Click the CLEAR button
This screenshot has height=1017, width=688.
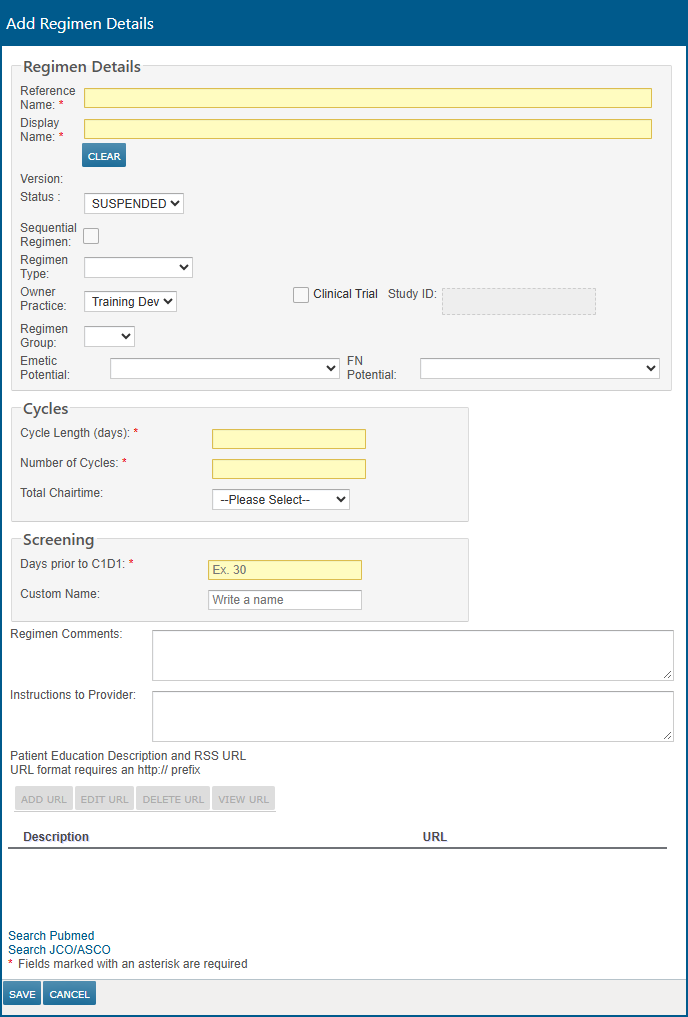tap(104, 156)
